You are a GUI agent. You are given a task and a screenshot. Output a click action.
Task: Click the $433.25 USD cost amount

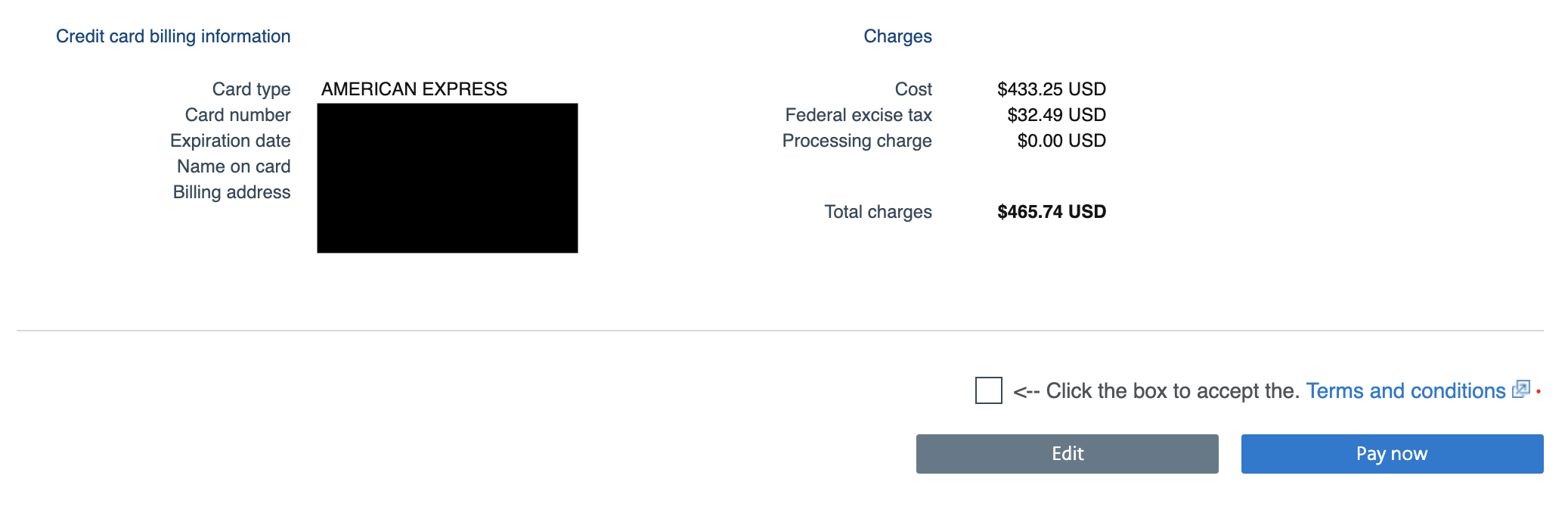click(x=1052, y=89)
